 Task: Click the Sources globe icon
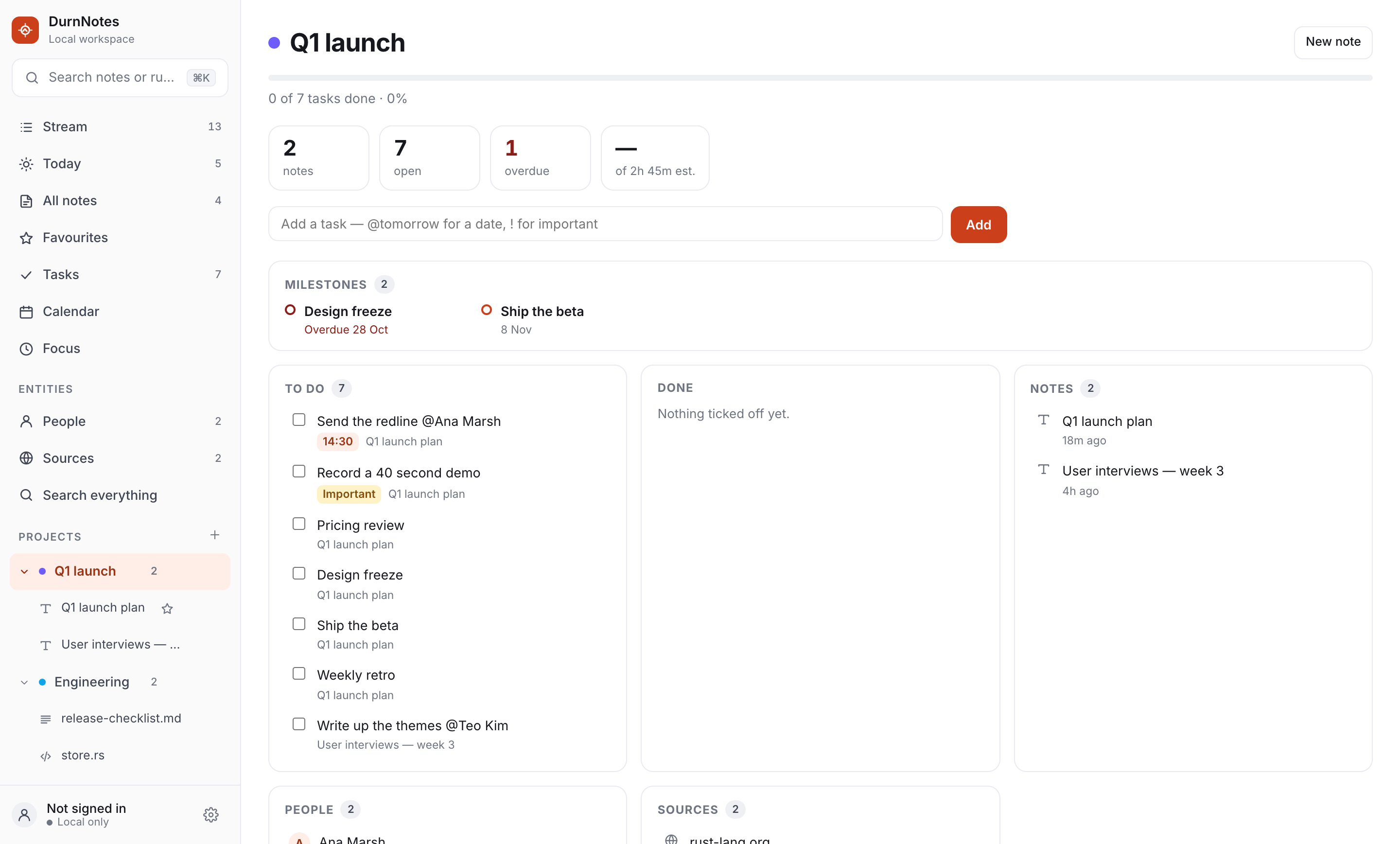coord(26,458)
